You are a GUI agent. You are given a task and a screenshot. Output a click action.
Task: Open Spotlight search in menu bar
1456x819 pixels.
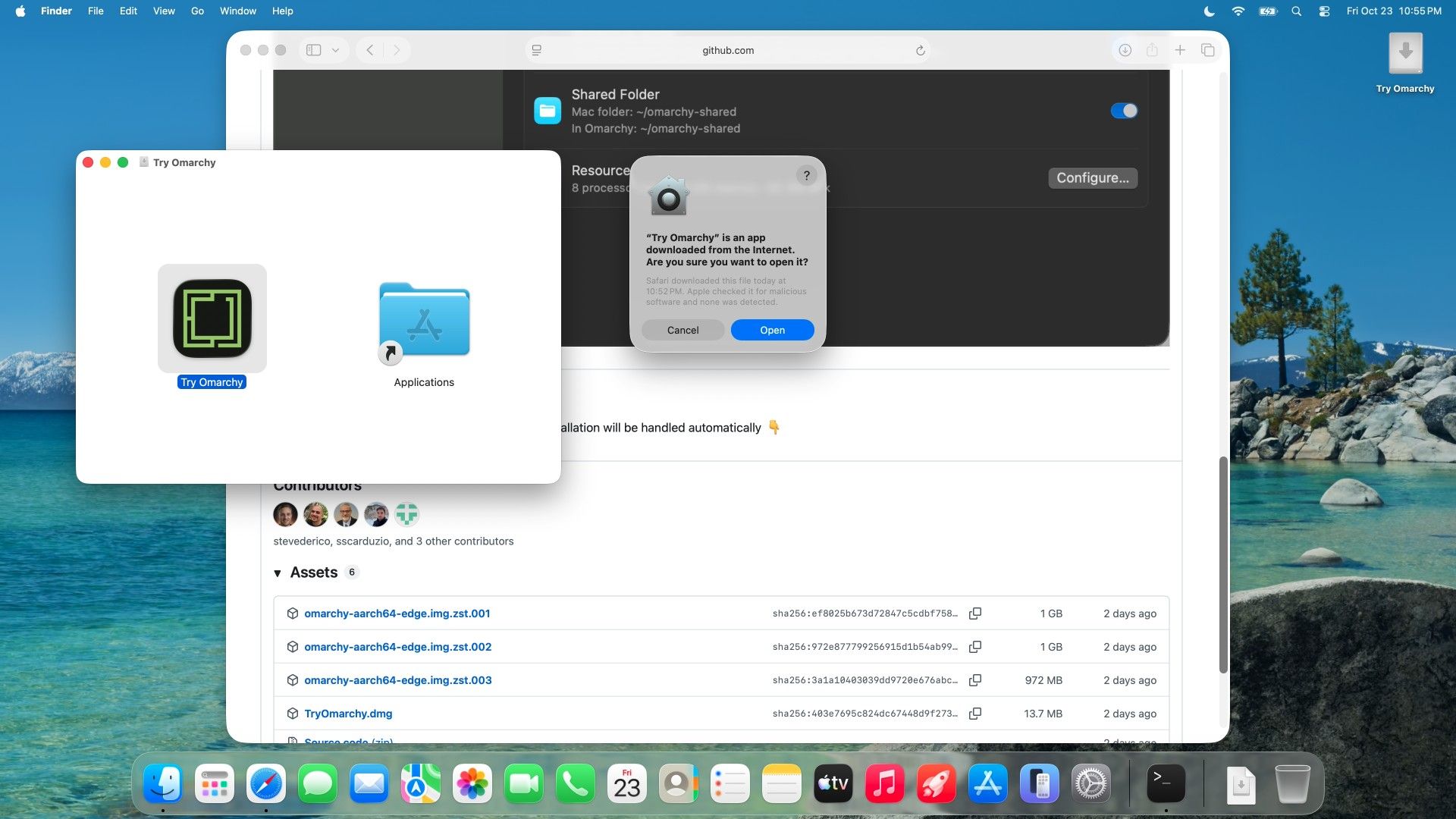click(x=1296, y=11)
